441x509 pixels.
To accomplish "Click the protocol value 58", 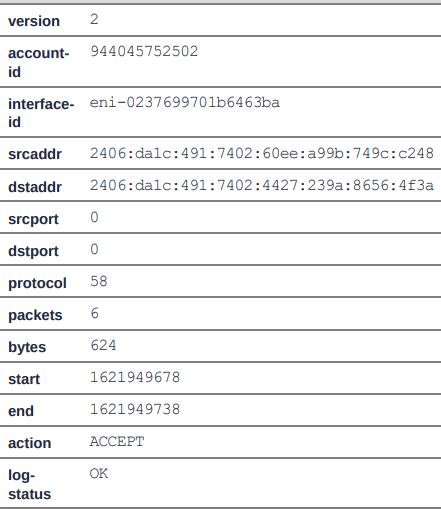I will pyautogui.click(x=99, y=281).
